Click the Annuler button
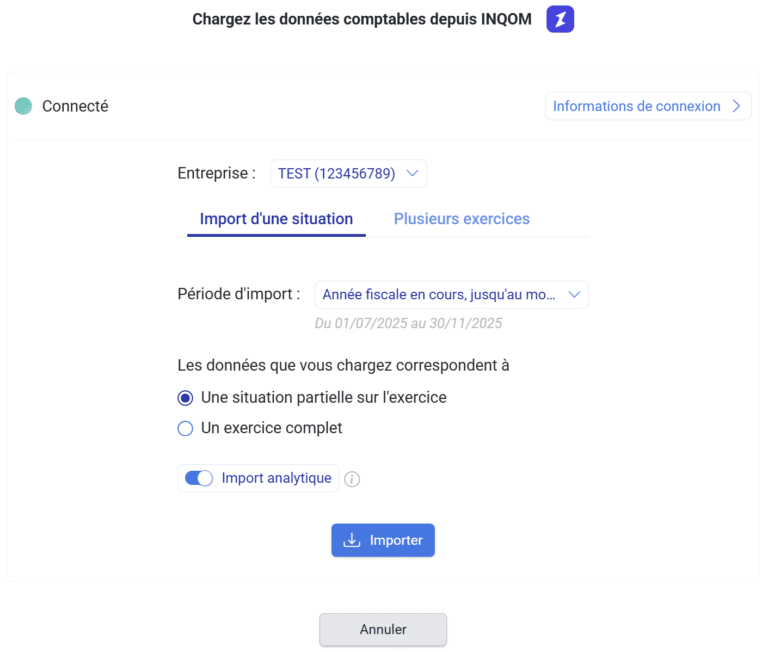Image resolution: width=768 pixels, height=652 pixels. (x=383, y=630)
